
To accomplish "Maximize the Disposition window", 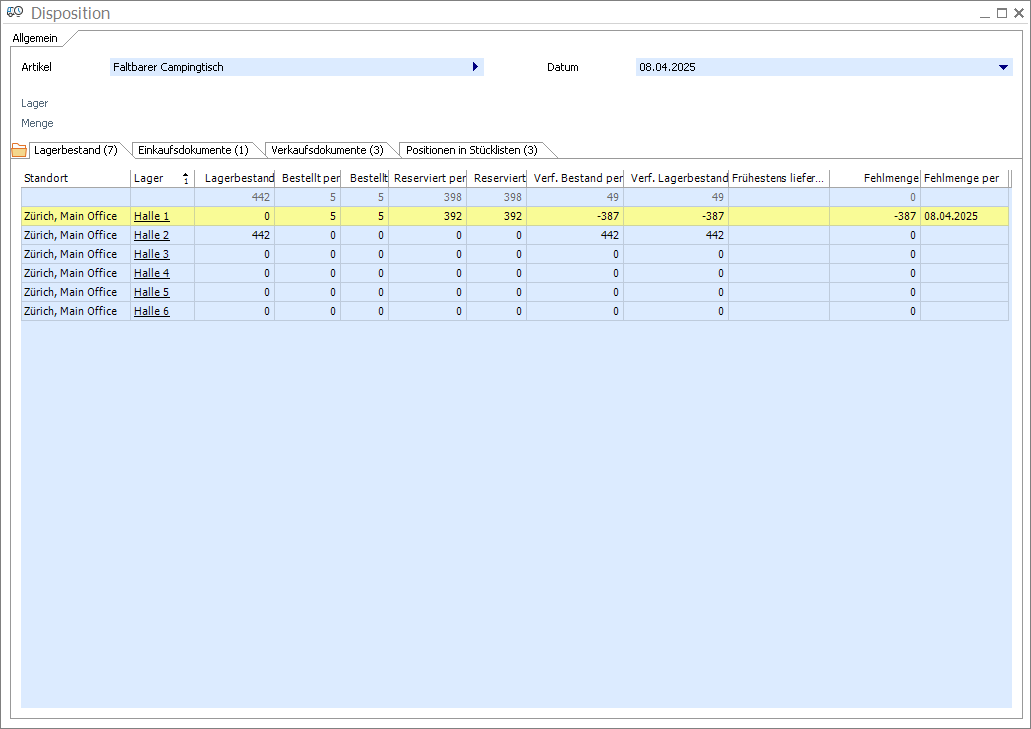I will [x=1002, y=13].
